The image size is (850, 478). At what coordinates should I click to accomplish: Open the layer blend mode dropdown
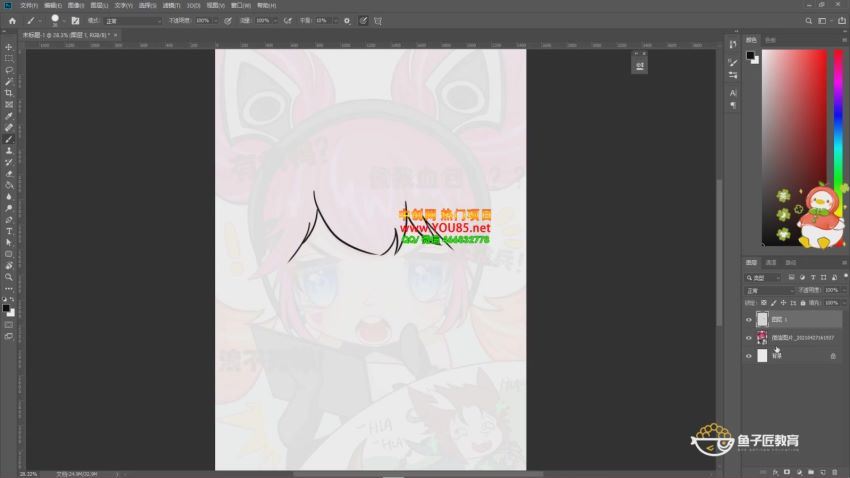pyautogui.click(x=768, y=290)
